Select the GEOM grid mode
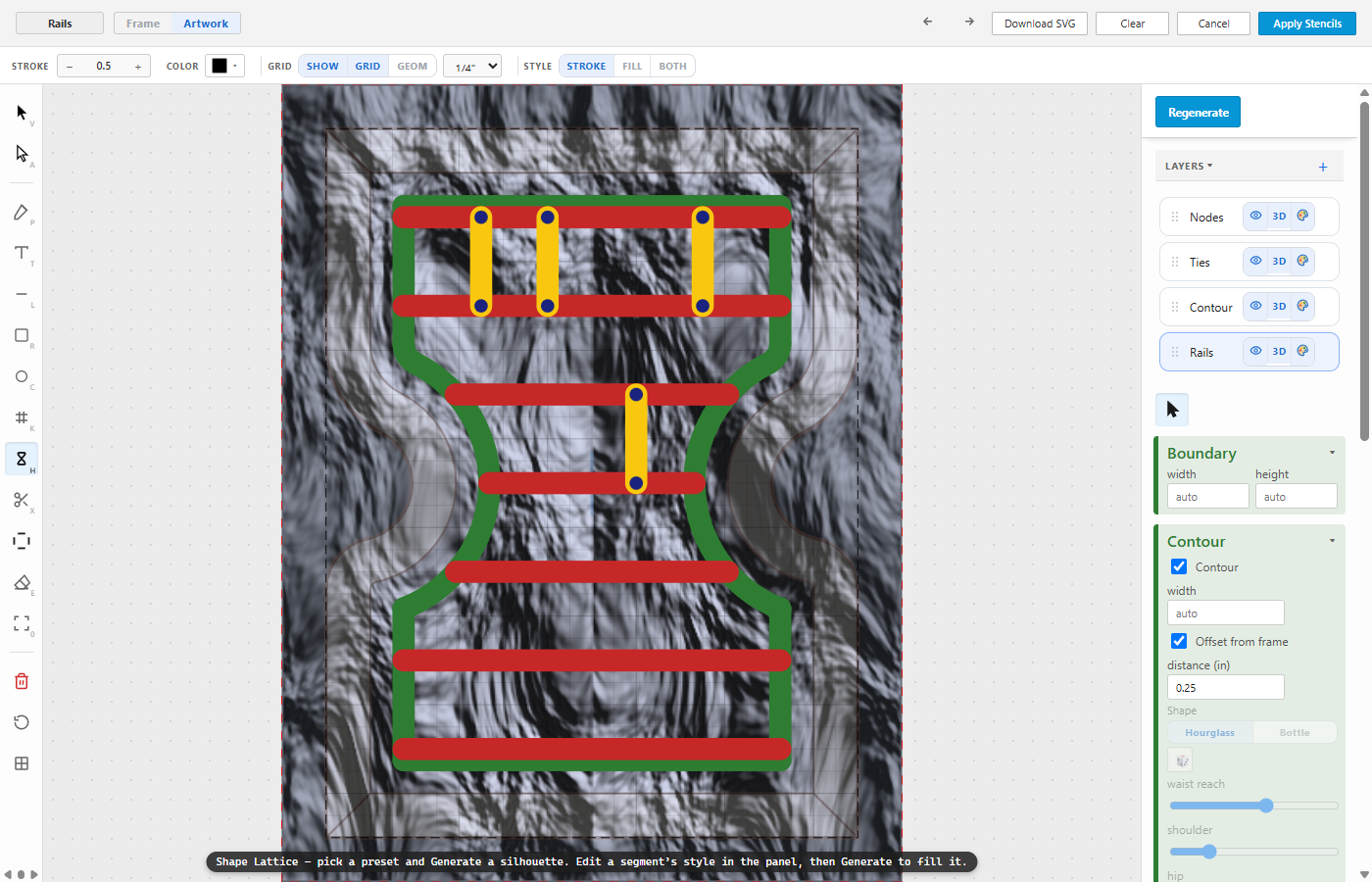1372x882 pixels. (x=413, y=66)
